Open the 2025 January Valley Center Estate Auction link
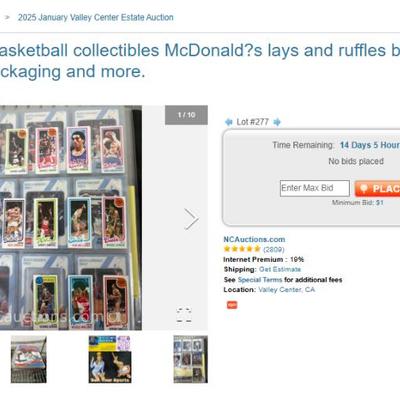The image size is (400, 400). 96,17
